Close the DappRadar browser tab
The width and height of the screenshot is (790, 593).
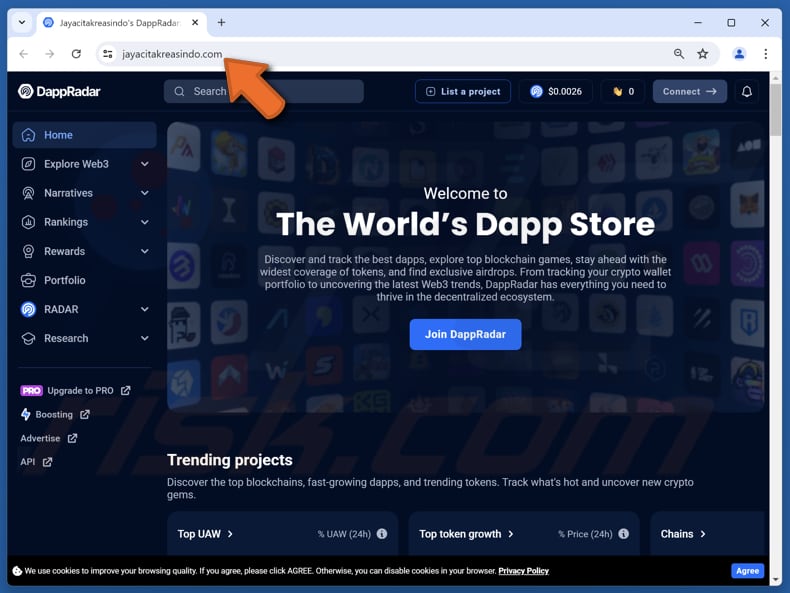195,23
